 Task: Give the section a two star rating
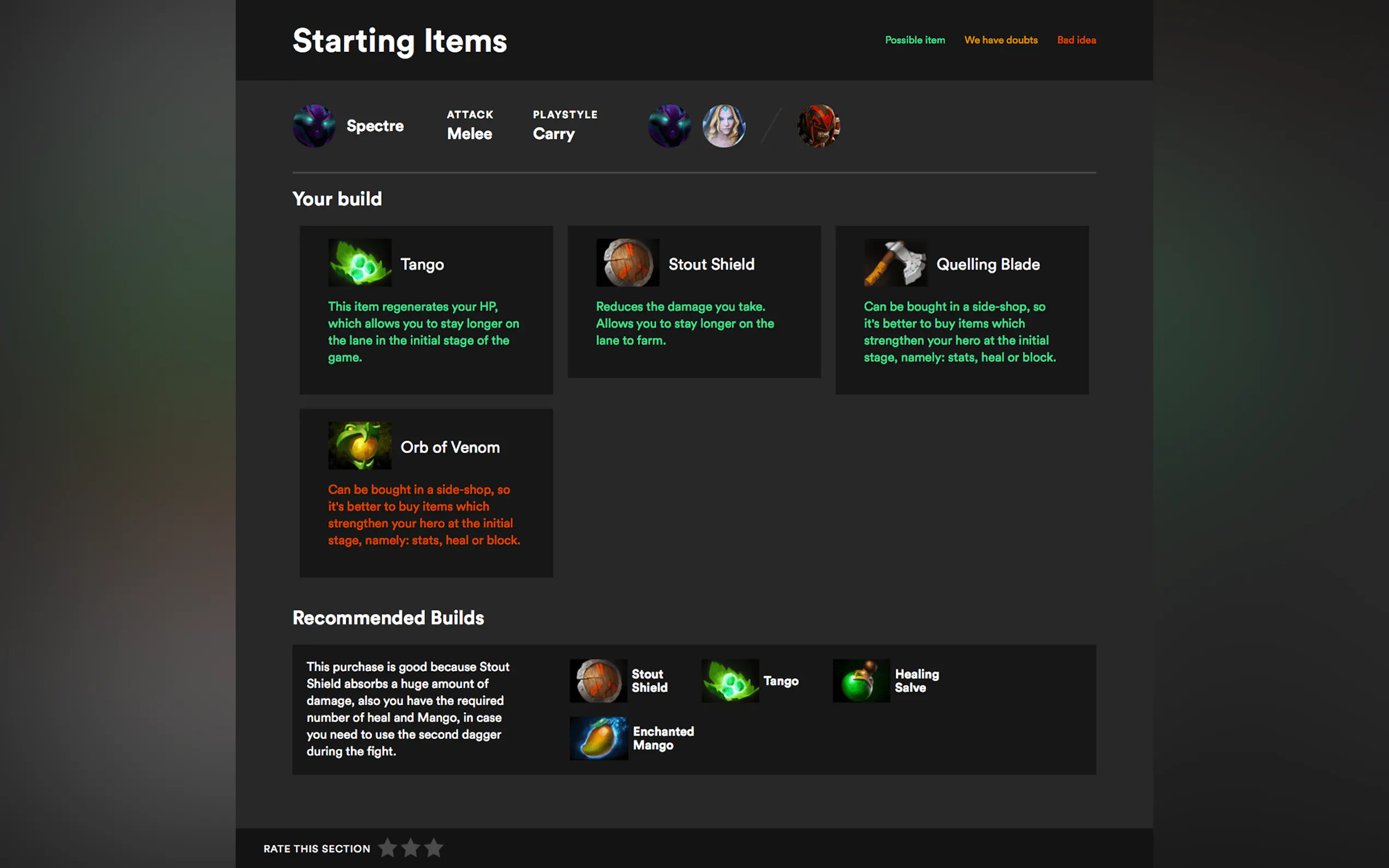click(x=411, y=848)
